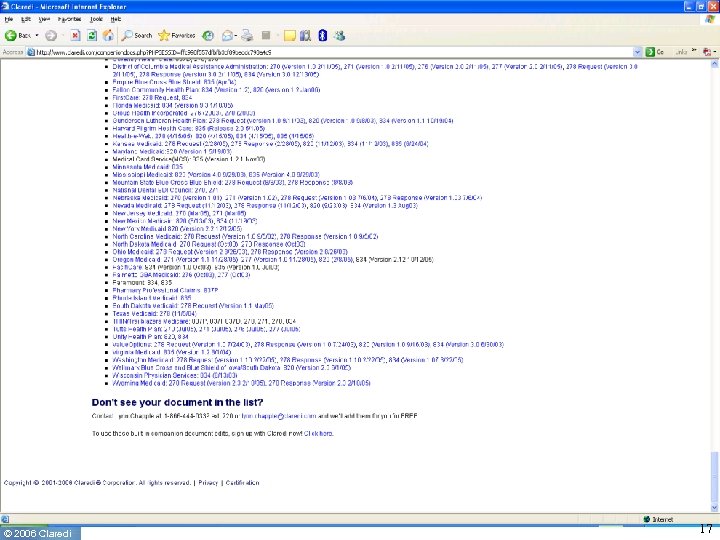Open Fallon Community Health Plan link
720x540 pixels.
[216, 90]
